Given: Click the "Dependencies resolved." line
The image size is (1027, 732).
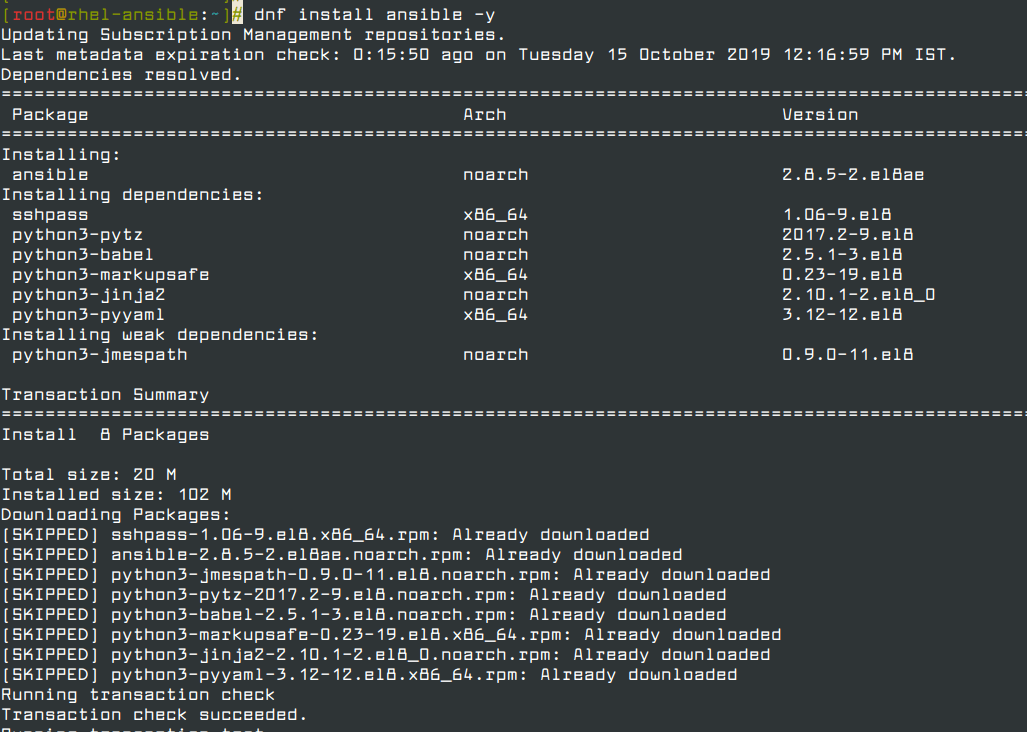Looking at the screenshot, I should [x=121, y=74].
